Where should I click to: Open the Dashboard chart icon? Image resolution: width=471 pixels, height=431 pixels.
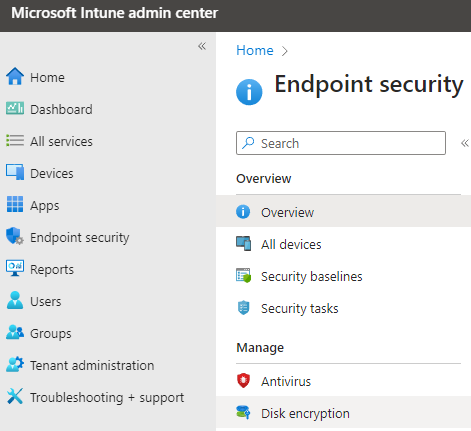pos(15,108)
